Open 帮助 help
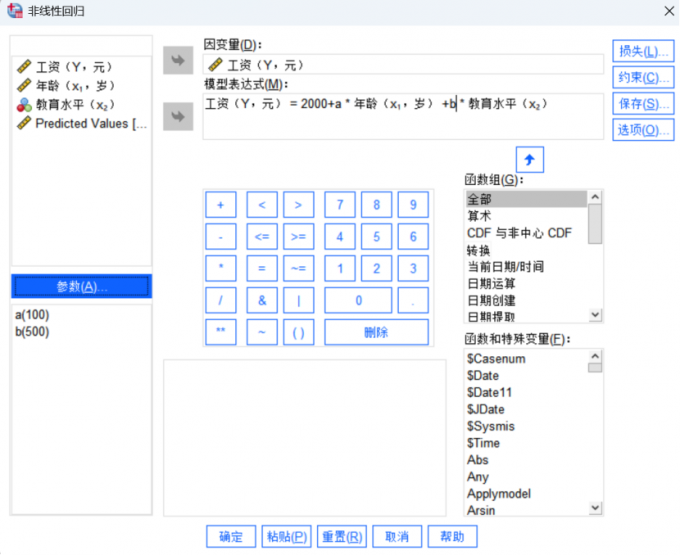The image size is (680, 555). 452,537
